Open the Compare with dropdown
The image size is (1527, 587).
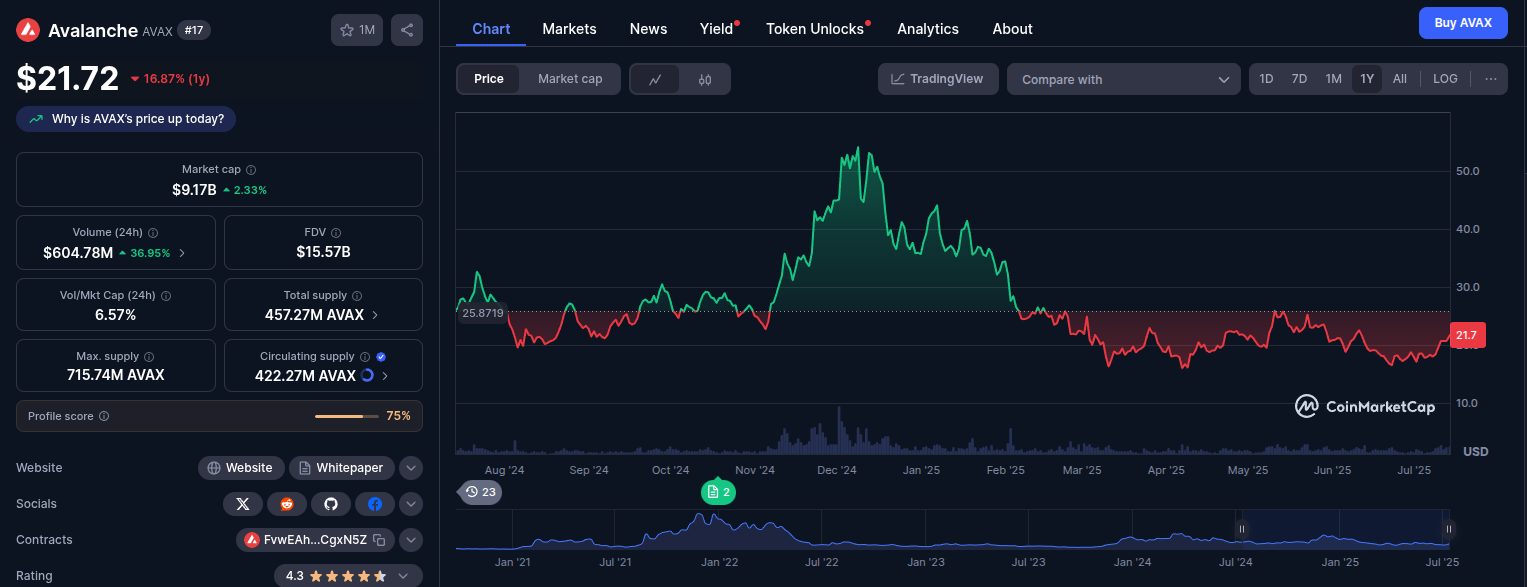point(1124,80)
